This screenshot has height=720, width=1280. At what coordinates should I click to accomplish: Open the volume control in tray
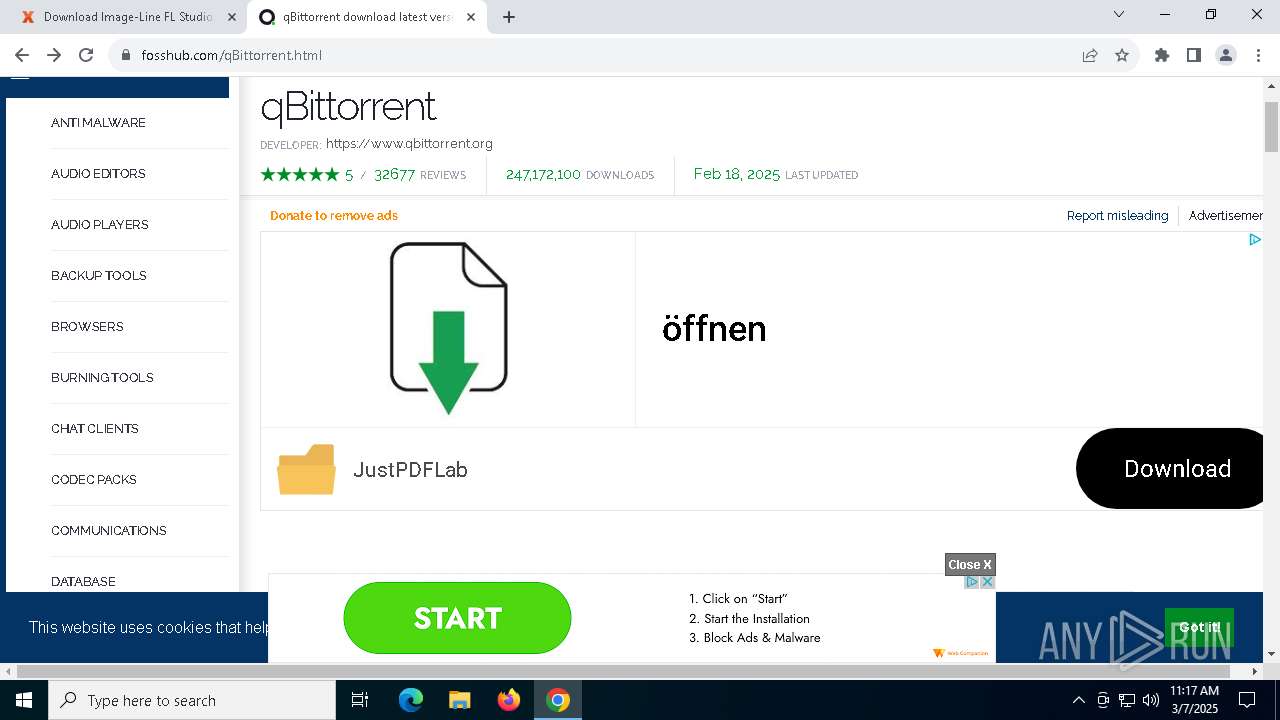pos(1151,700)
